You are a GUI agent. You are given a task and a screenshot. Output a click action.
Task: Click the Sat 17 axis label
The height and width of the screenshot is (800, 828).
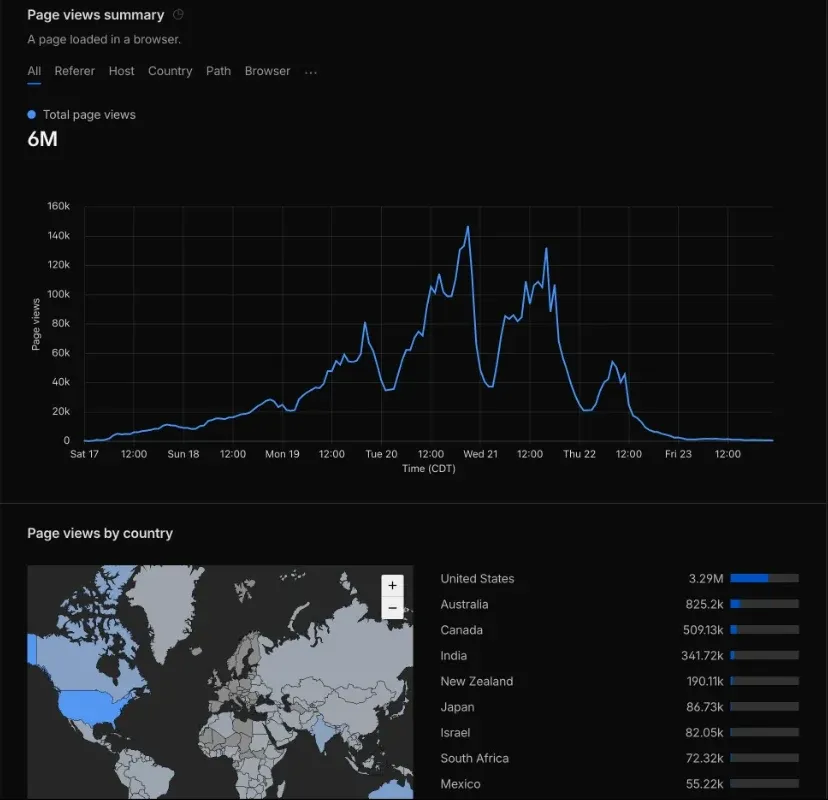[x=84, y=454]
